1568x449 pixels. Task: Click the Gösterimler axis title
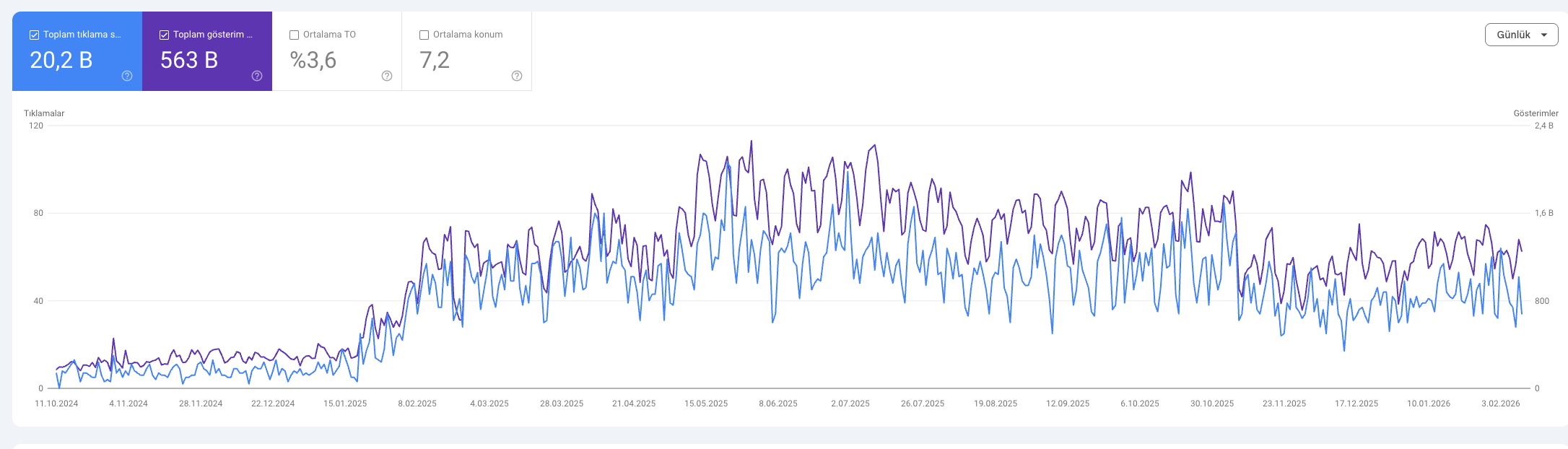[x=1536, y=113]
